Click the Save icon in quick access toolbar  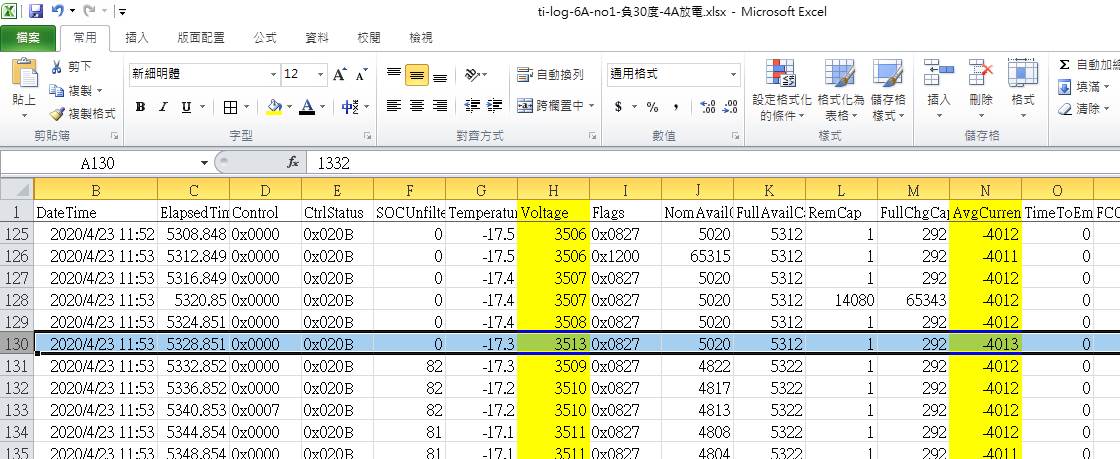pyautogui.click(x=35, y=11)
